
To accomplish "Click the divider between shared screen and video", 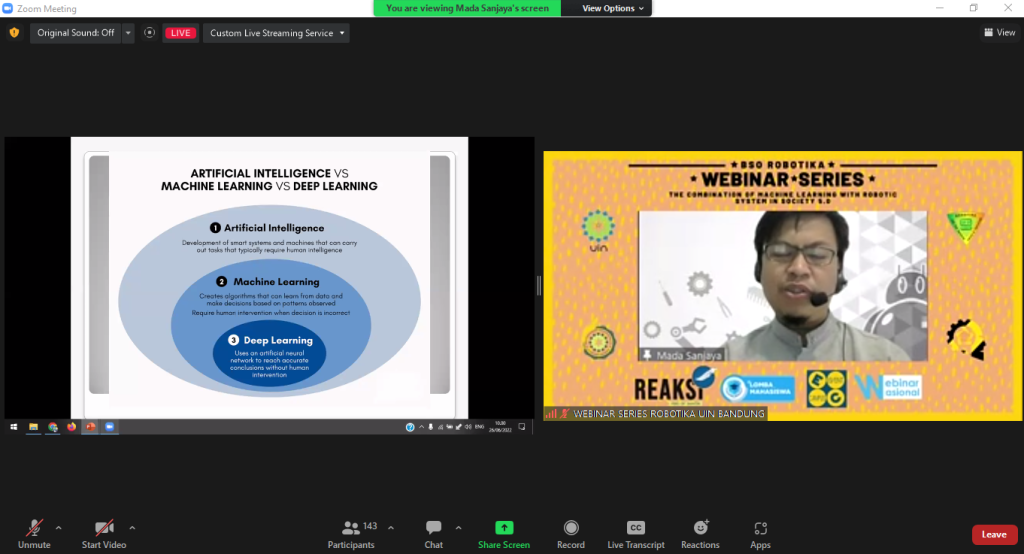I will (538, 286).
